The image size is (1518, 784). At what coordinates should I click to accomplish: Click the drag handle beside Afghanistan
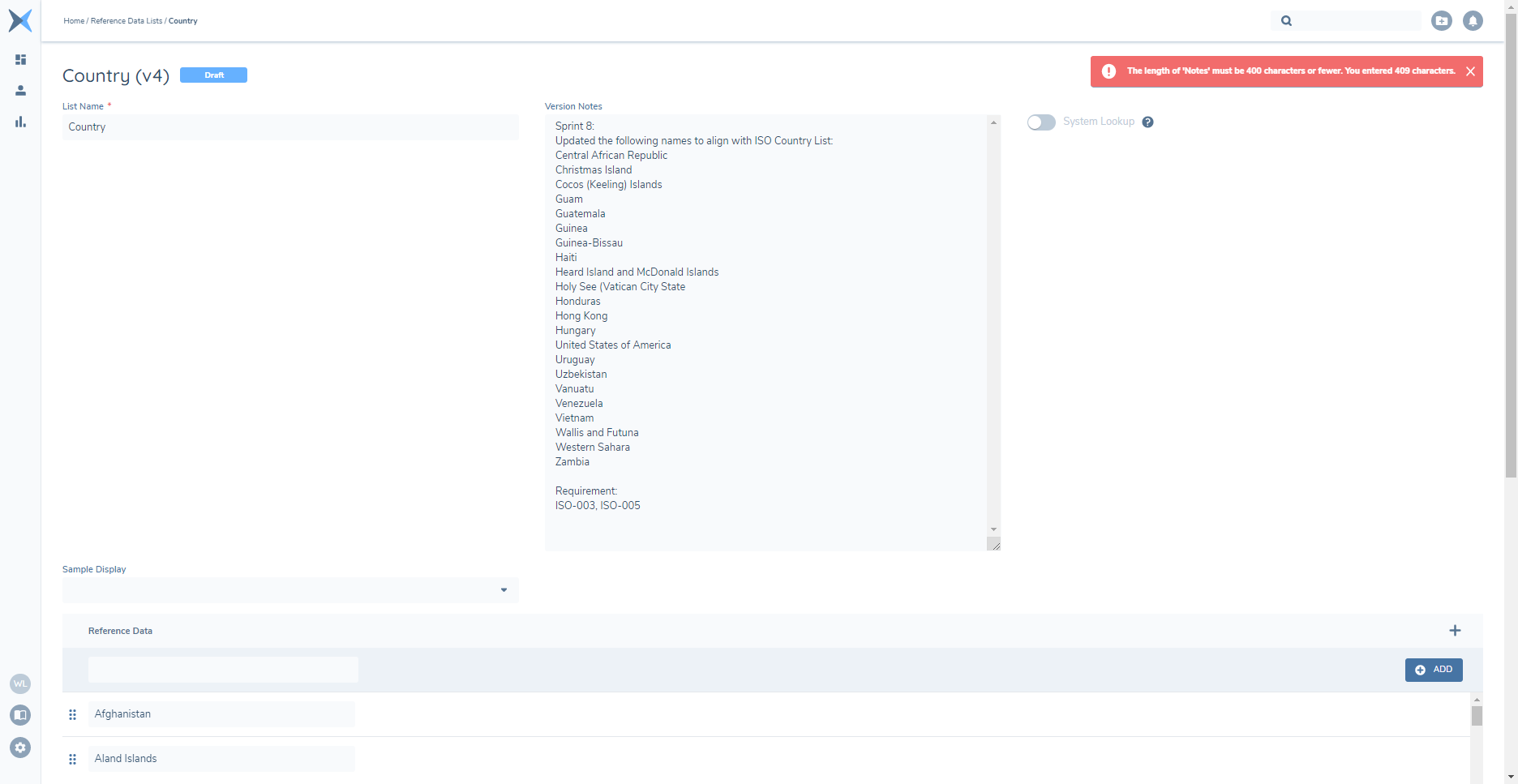pos(72,714)
